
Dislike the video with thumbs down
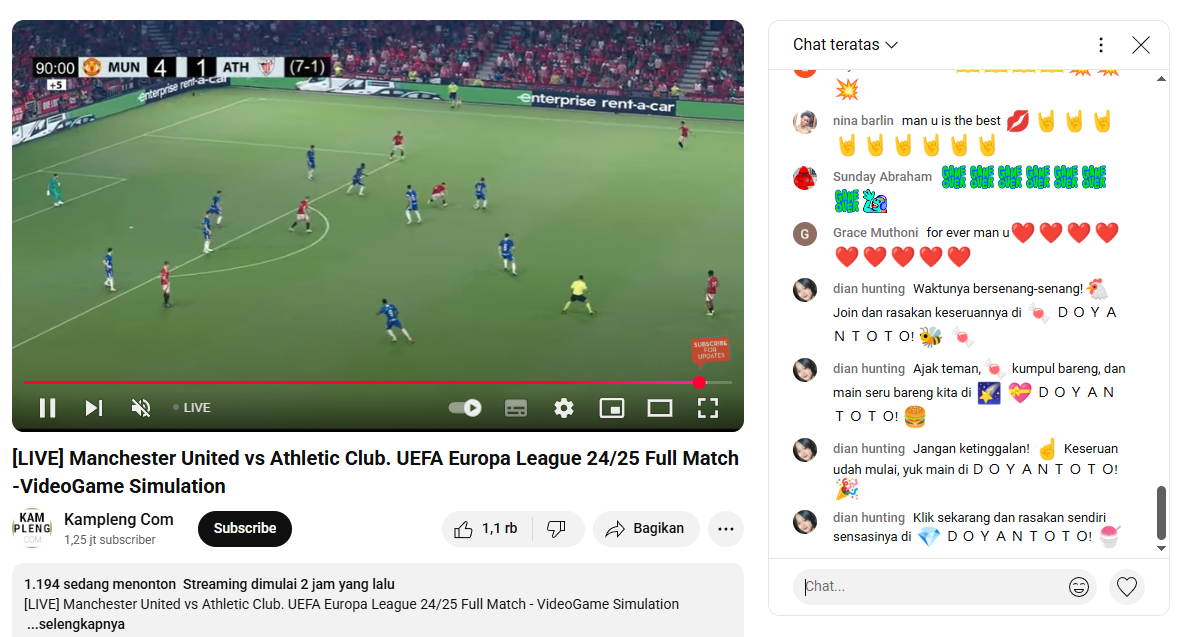click(557, 528)
